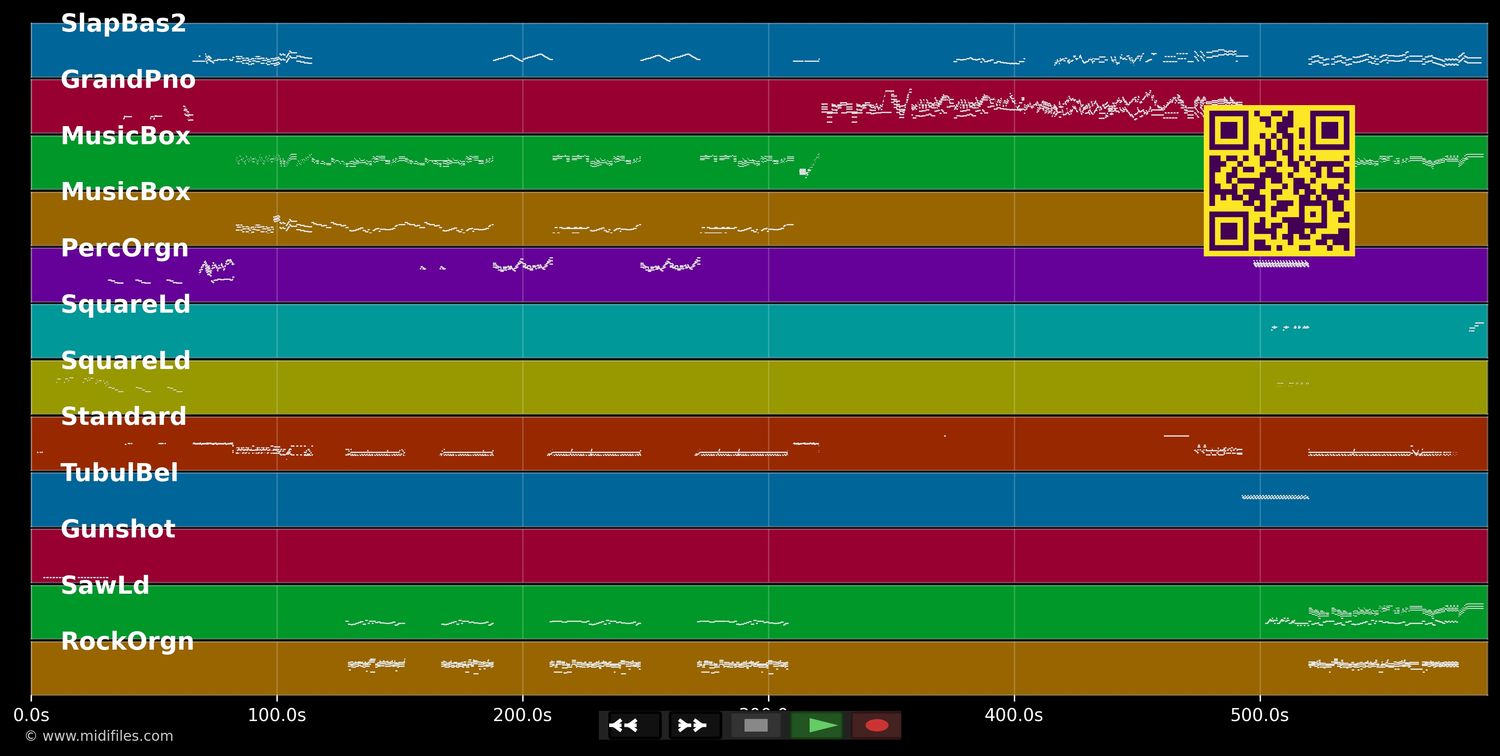Start playback with the green play button

tap(816, 725)
